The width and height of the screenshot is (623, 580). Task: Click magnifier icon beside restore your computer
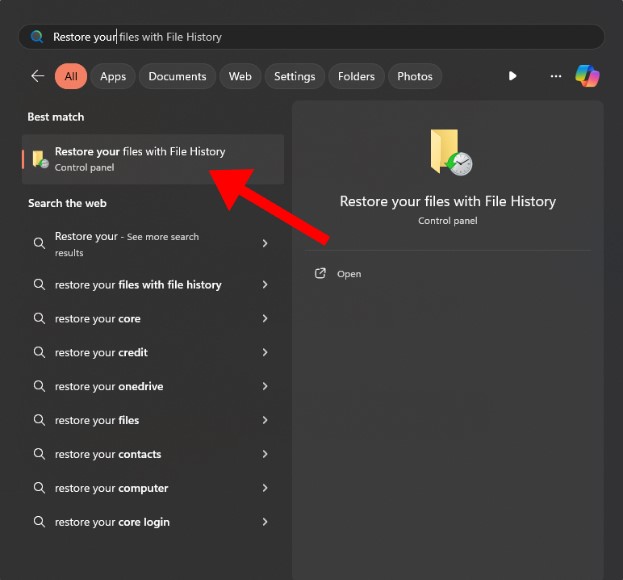[x=39, y=487]
